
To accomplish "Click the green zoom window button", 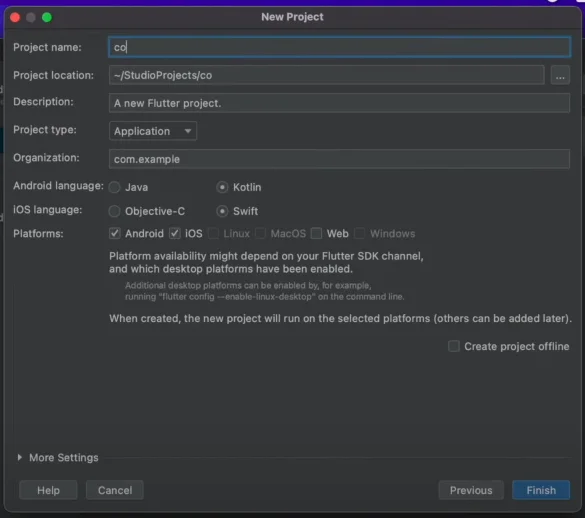I will click(x=47, y=17).
